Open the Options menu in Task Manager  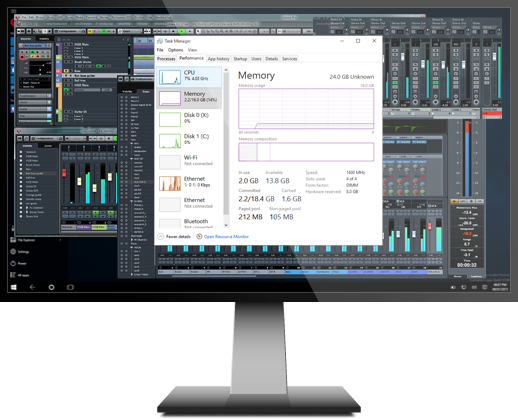pos(175,50)
